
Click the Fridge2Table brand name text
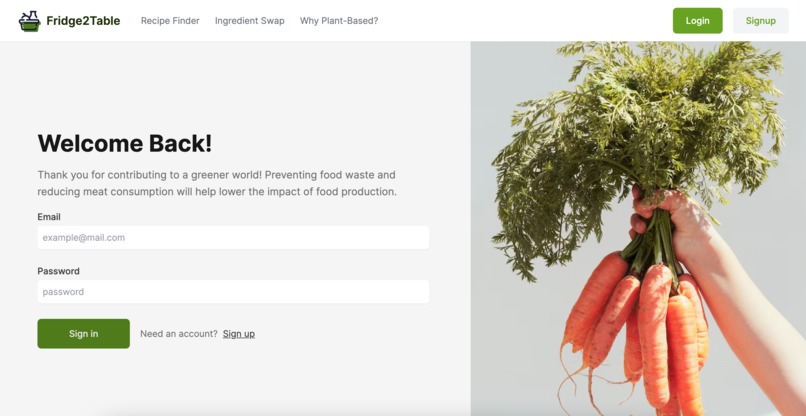[83, 21]
